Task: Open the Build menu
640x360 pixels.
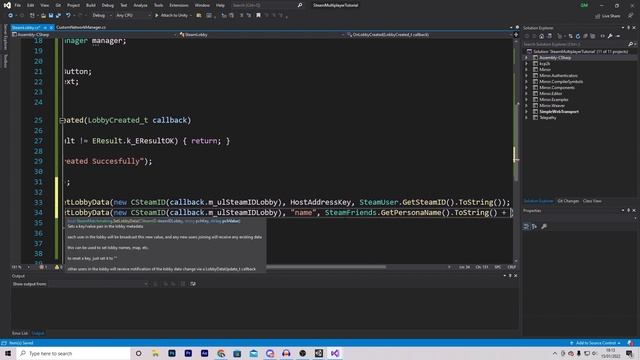Action: coord(91,5)
